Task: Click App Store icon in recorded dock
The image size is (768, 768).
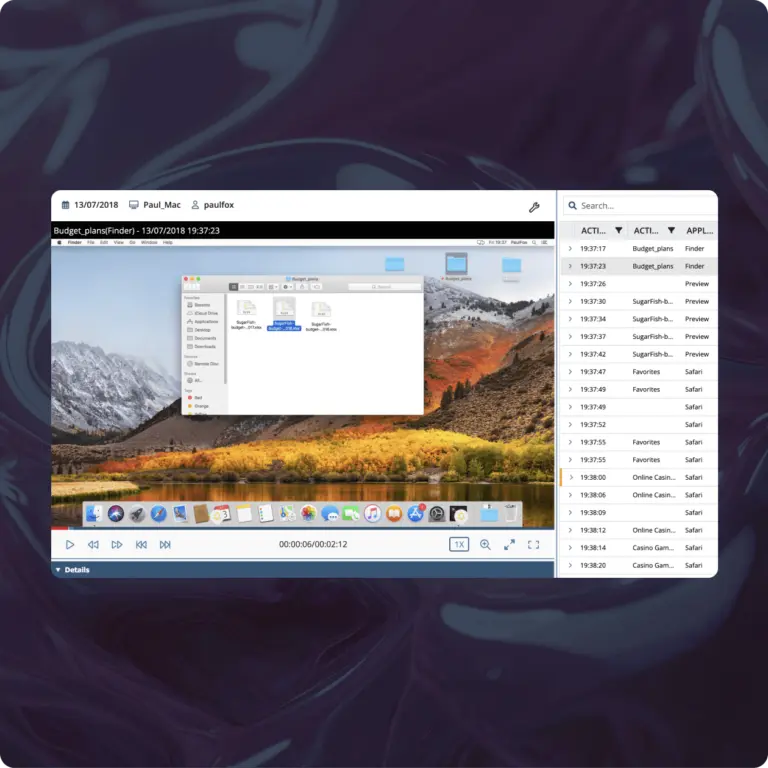Action: [x=415, y=514]
